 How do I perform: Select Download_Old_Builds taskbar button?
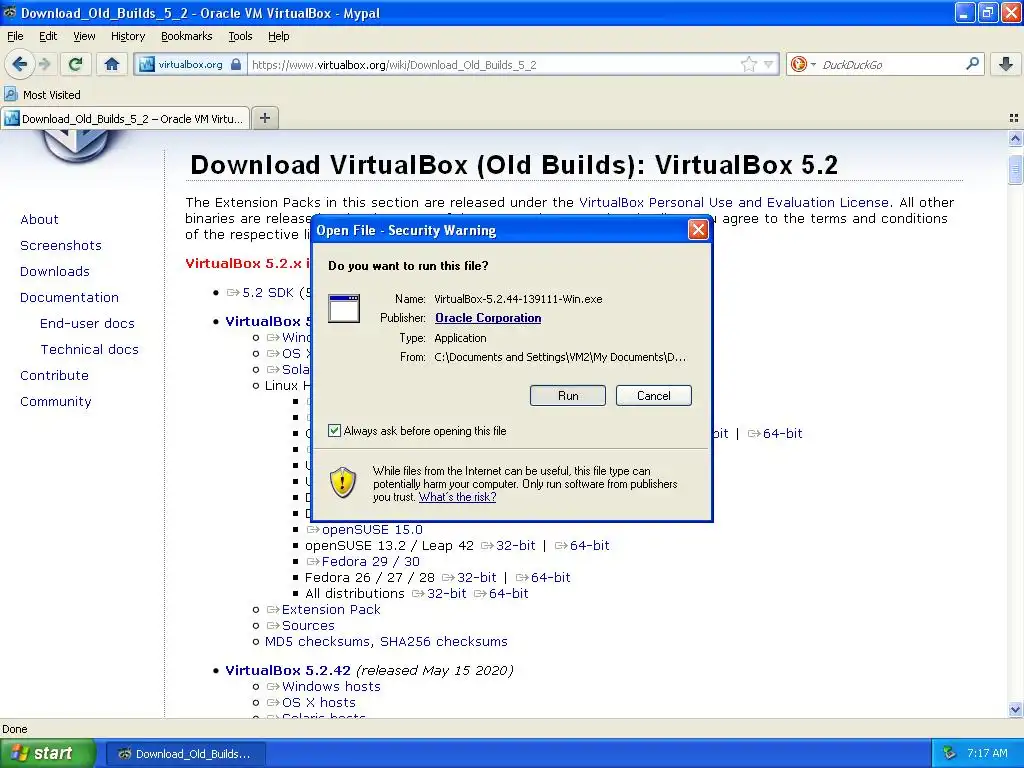[185, 754]
